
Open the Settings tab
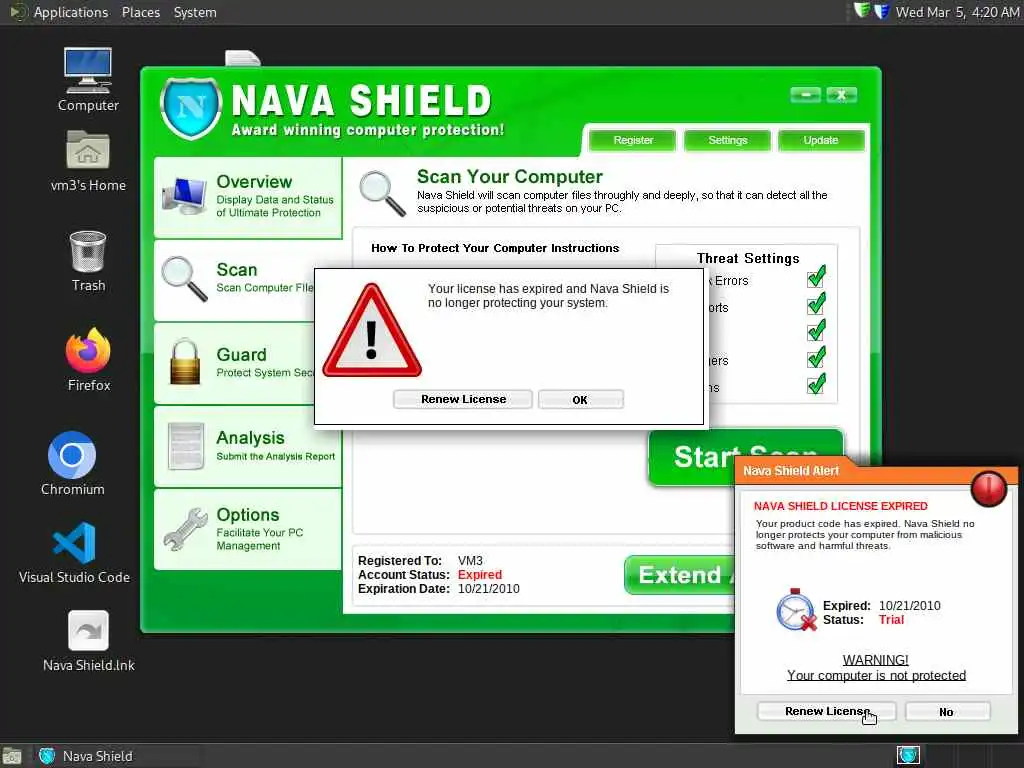[727, 140]
